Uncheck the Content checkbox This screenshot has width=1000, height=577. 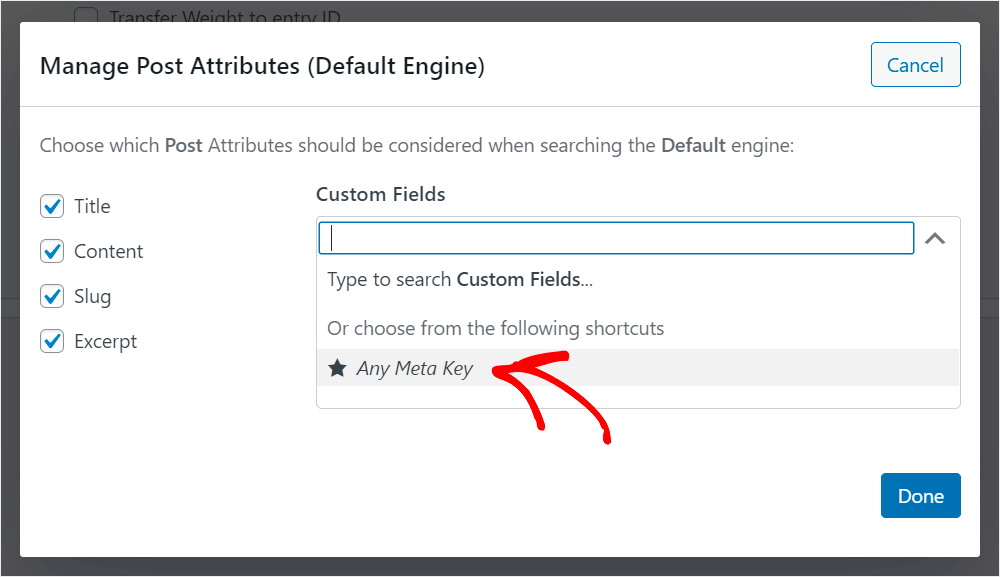52,251
